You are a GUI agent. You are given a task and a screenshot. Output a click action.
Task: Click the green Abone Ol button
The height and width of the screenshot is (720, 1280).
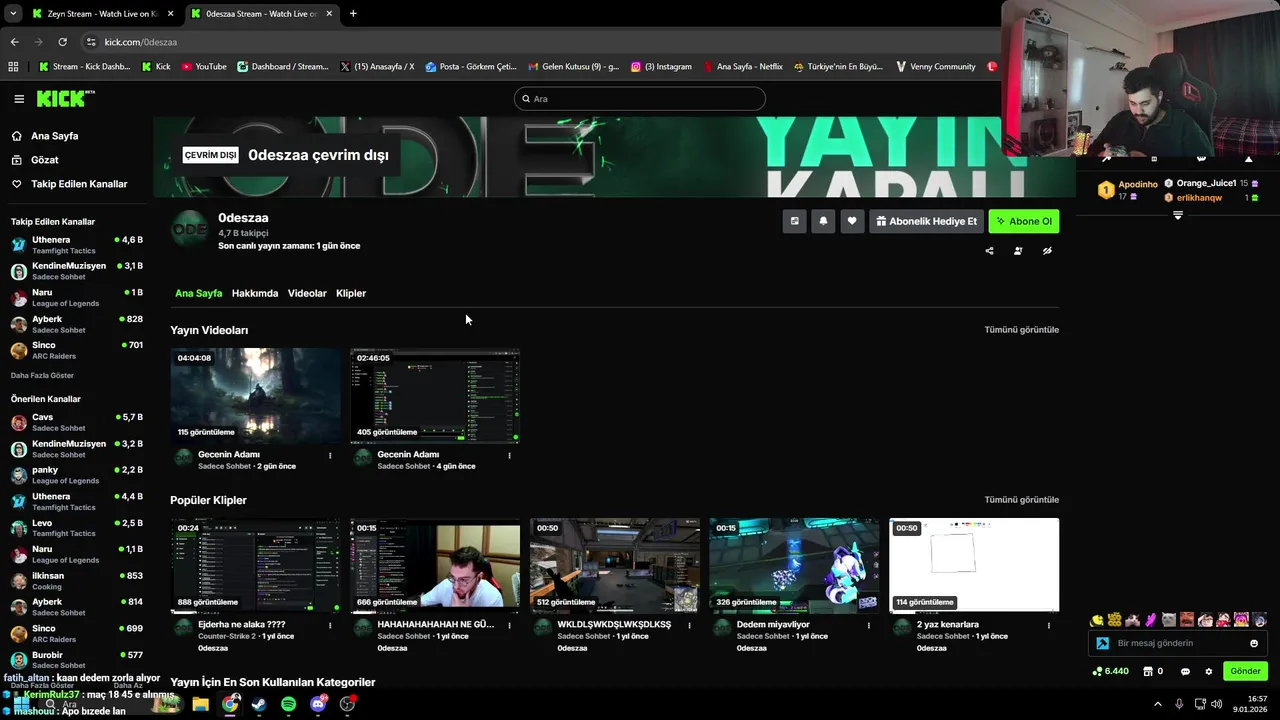[1024, 221]
